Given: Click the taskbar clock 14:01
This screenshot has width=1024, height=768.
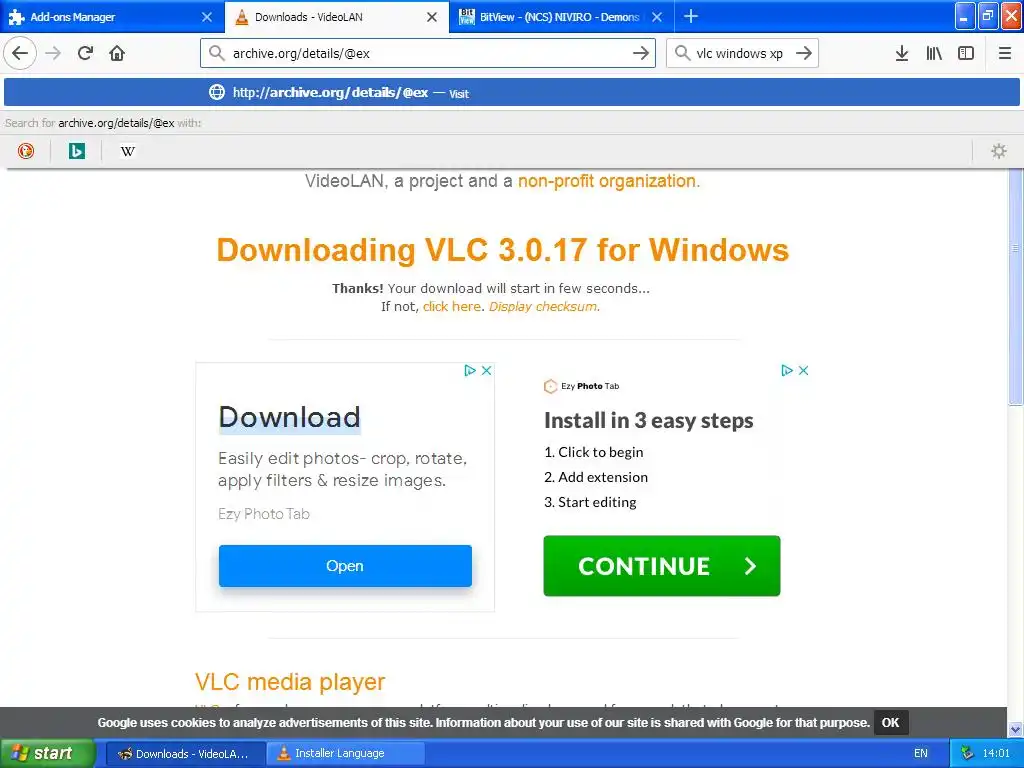Looking at the screenshot, I should point(996,753).
